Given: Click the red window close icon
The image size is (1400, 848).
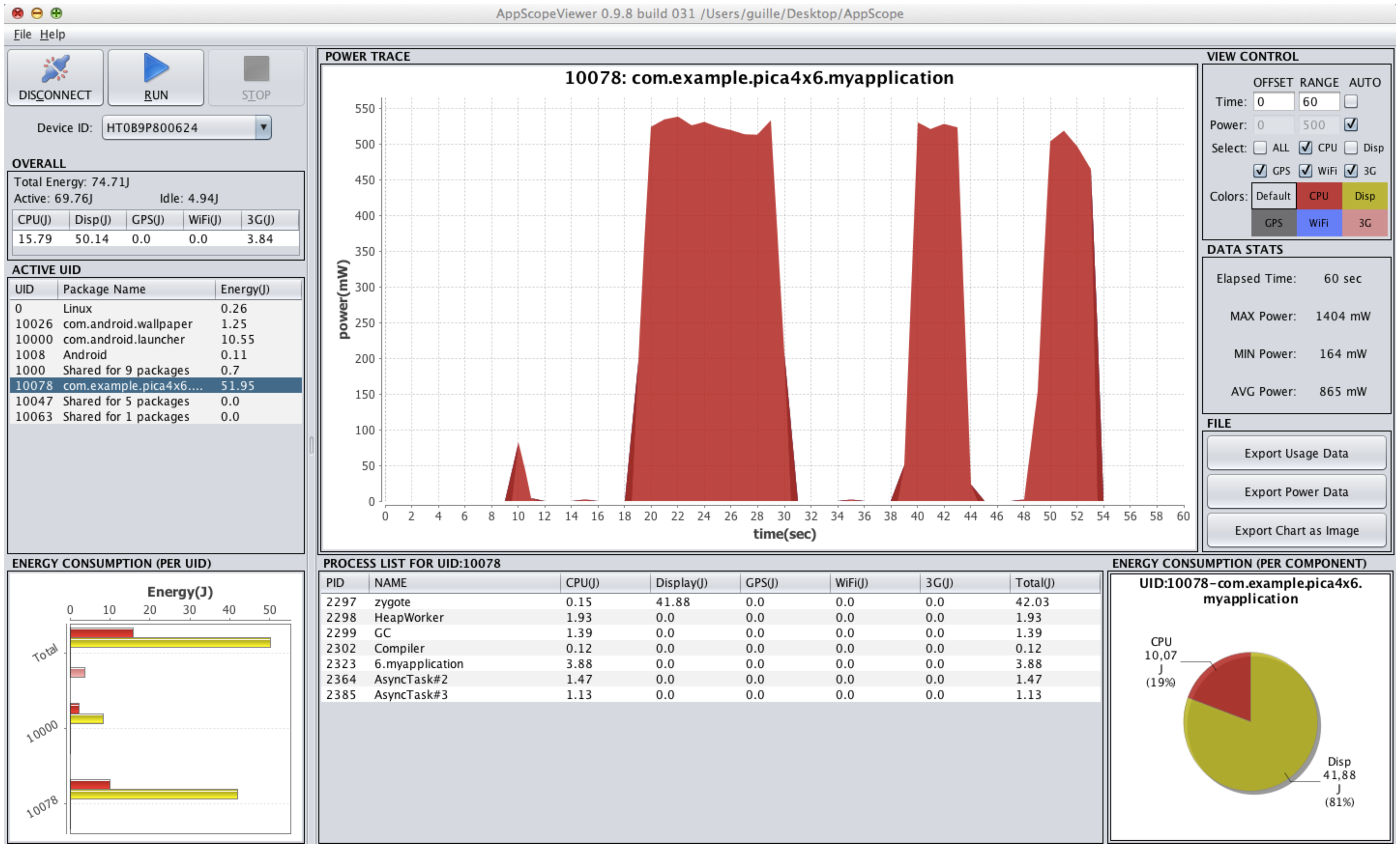Looking at the screenshot, I should coord(18,13).
